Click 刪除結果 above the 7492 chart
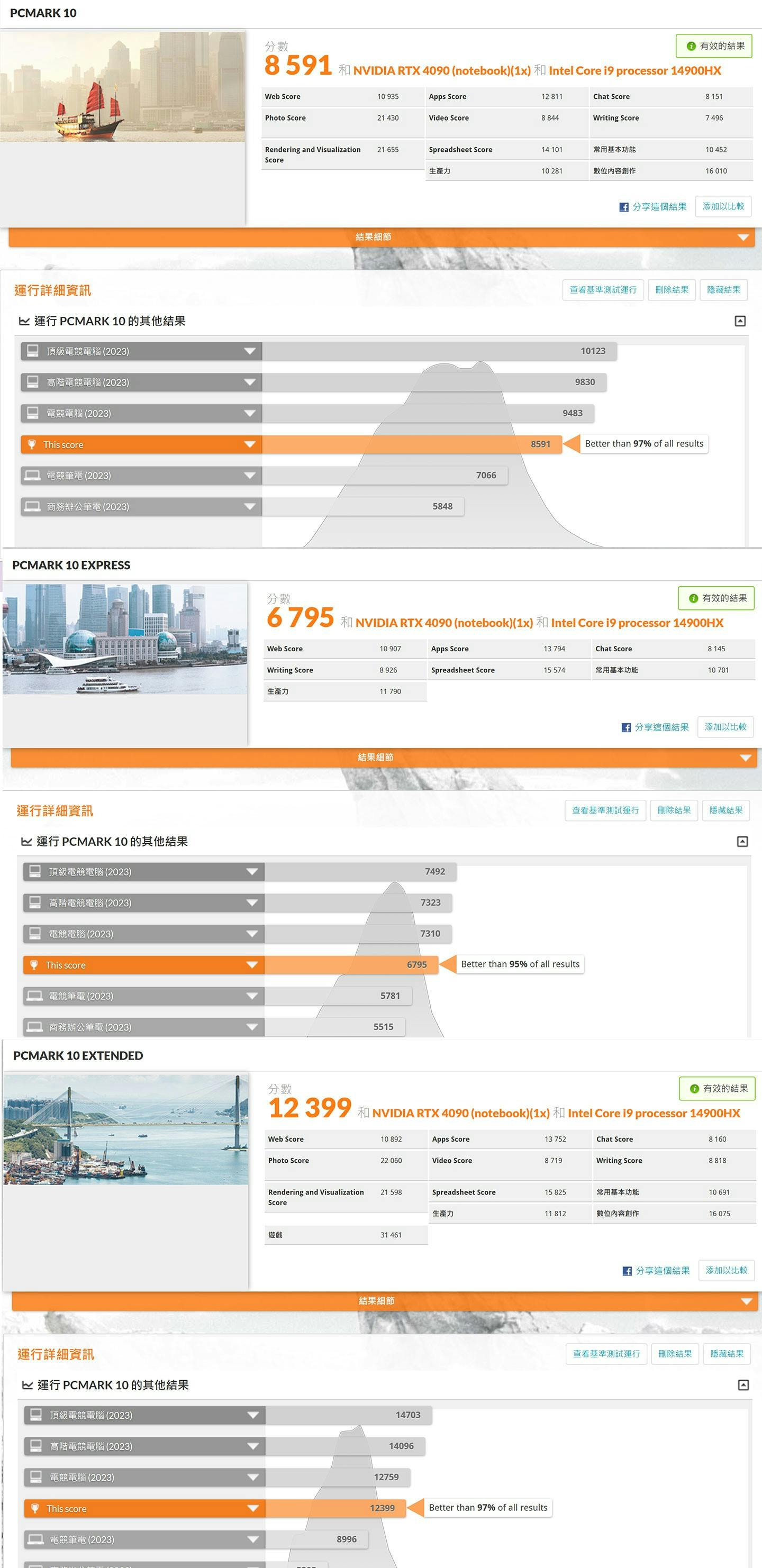 (674, 810)
